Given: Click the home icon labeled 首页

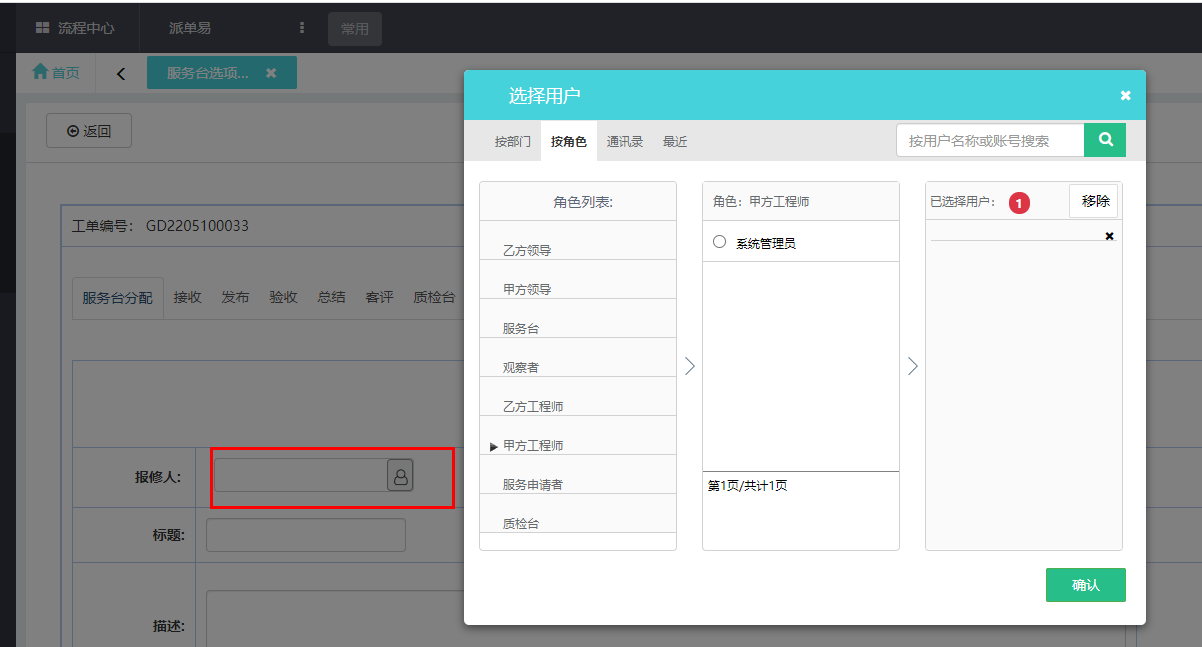Looking at the screenshot, I should tap(40, 72).
